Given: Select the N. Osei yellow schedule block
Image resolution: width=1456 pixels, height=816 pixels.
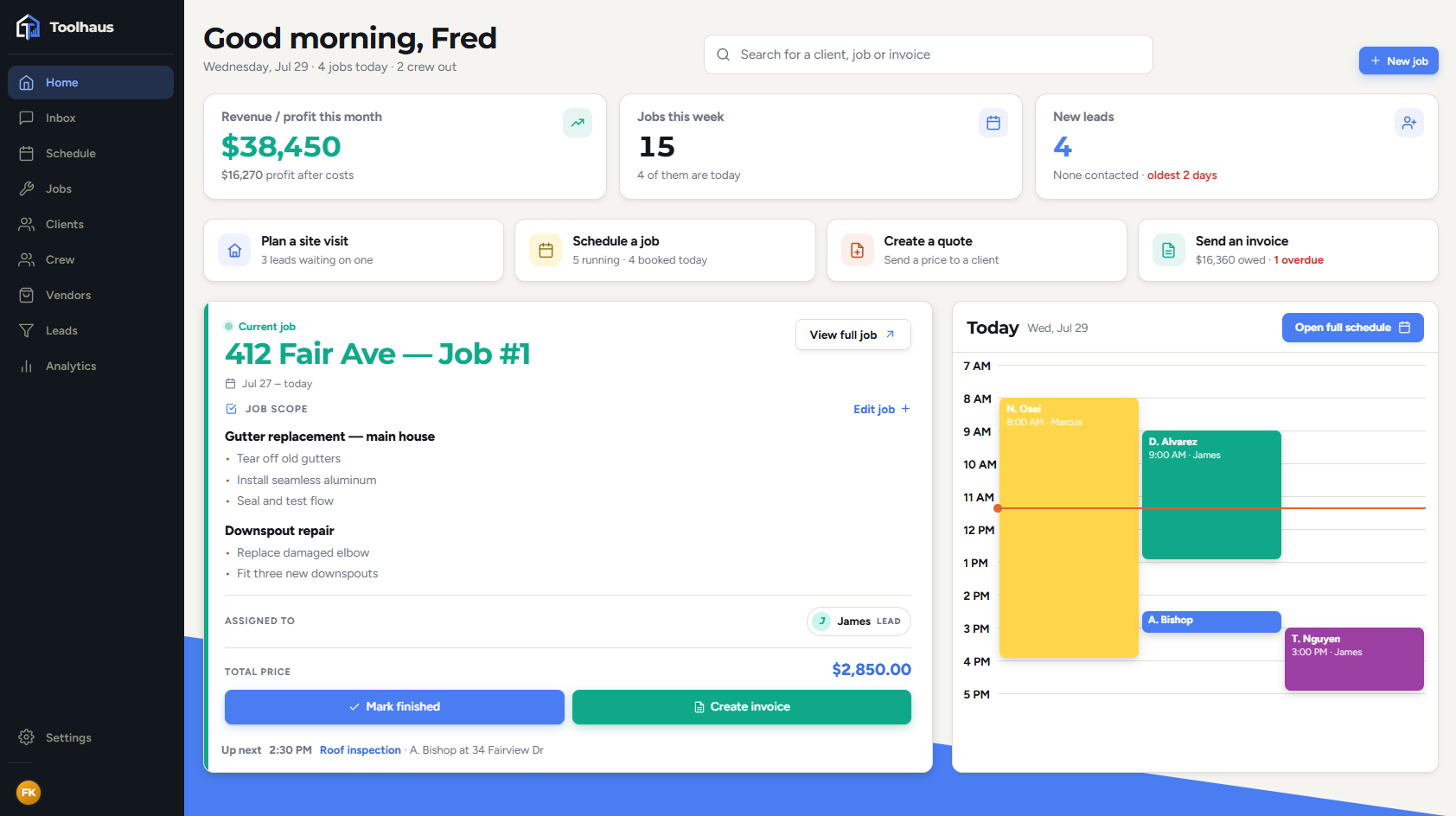Looking at the screenshot, I should [1069, 527].
